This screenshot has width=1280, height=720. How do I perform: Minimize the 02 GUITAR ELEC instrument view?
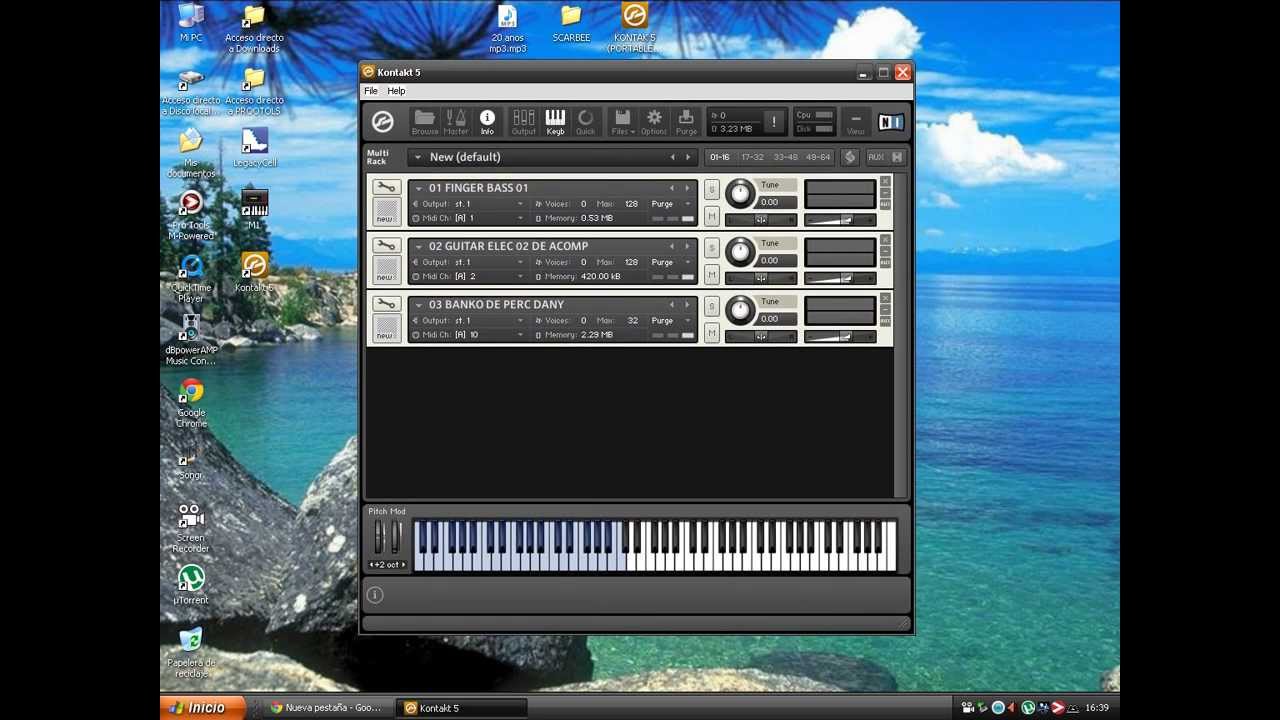coord(885,251)
